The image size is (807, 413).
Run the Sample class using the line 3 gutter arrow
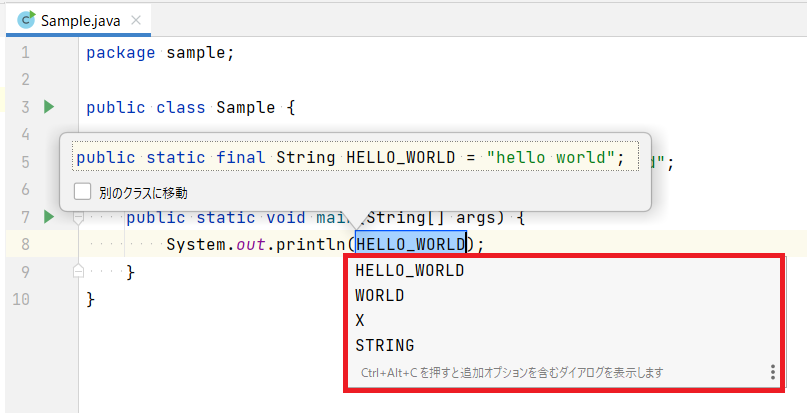point(49,107)
